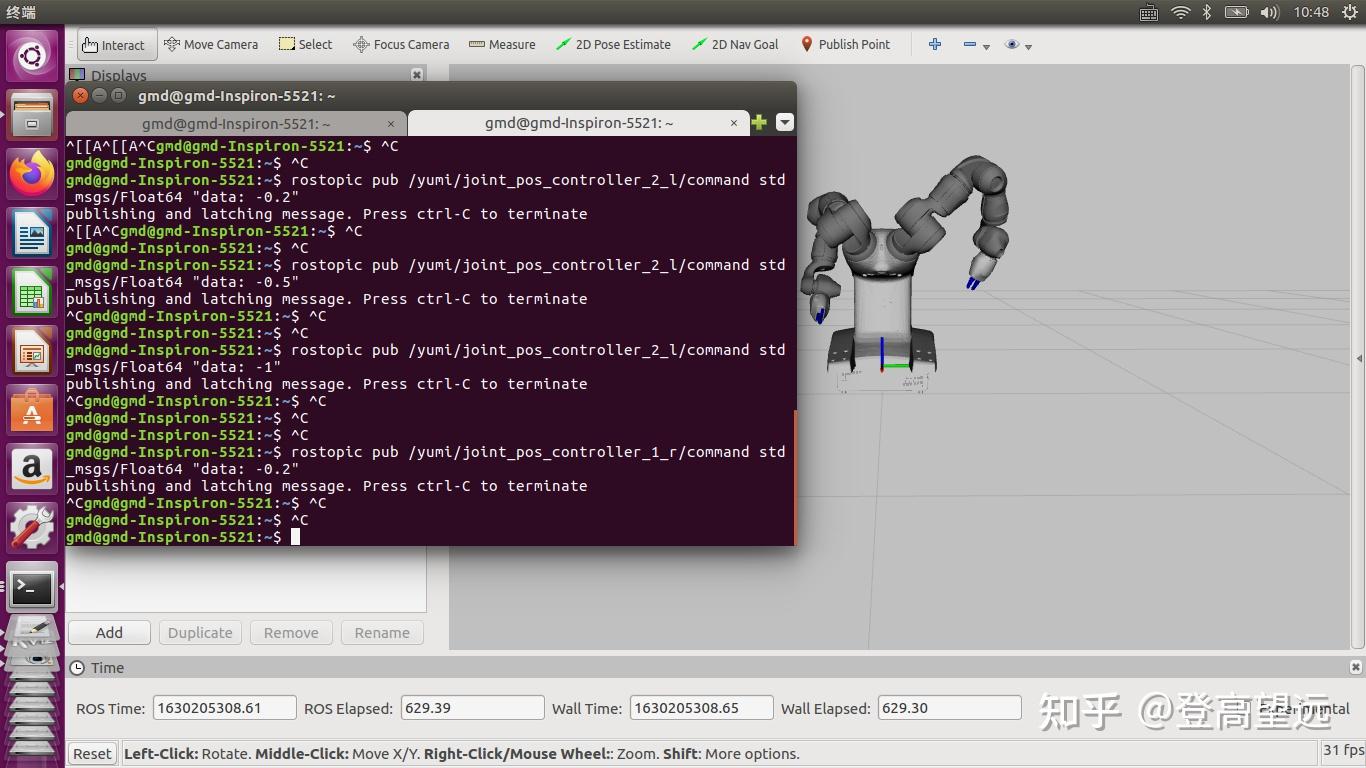Open the terminal tab list dropdown

tap(785, 122)
